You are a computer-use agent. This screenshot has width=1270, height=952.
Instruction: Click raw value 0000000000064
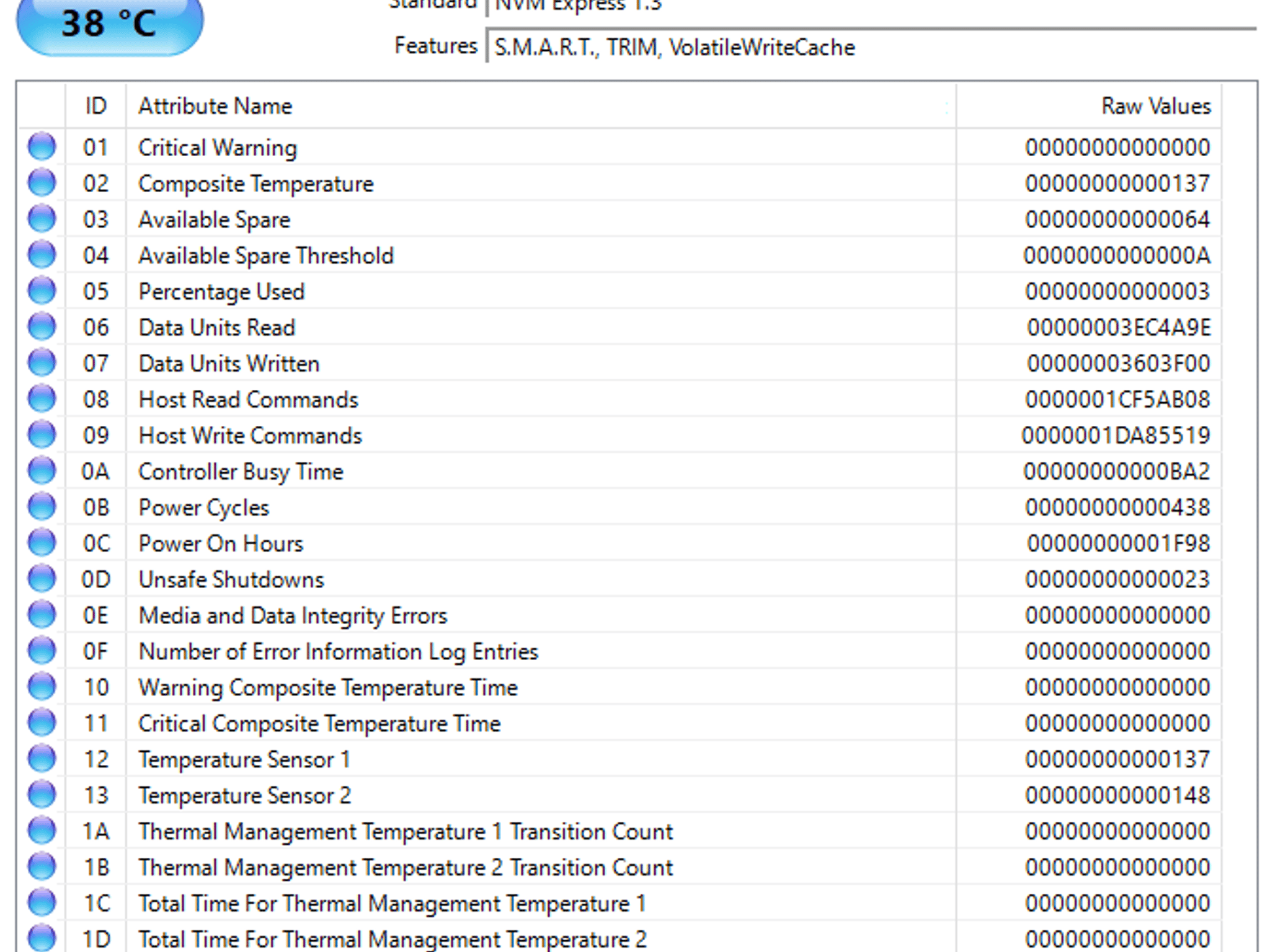(1117, 219)
